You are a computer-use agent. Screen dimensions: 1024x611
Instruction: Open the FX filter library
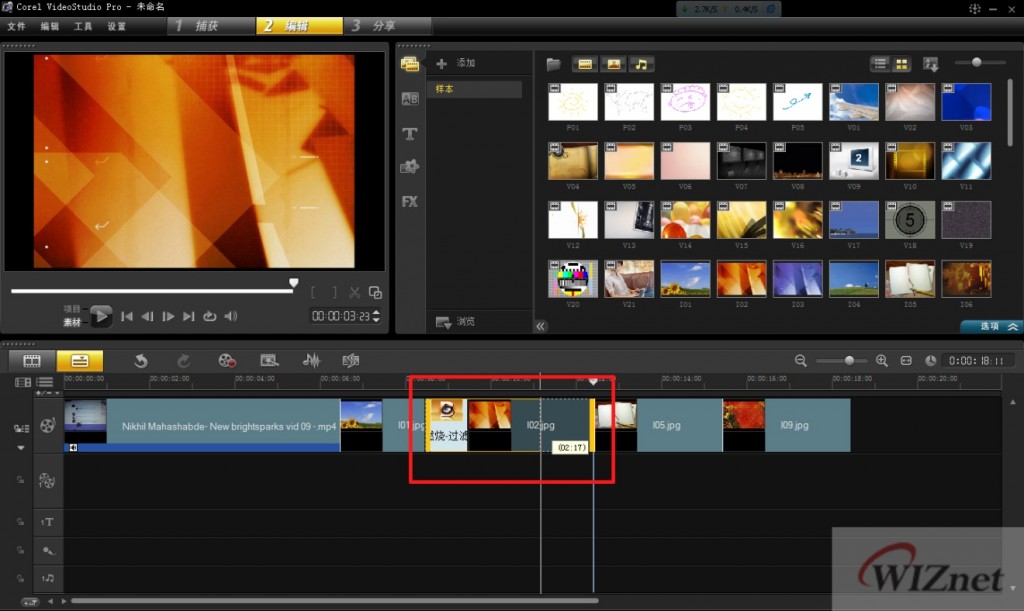409,201
